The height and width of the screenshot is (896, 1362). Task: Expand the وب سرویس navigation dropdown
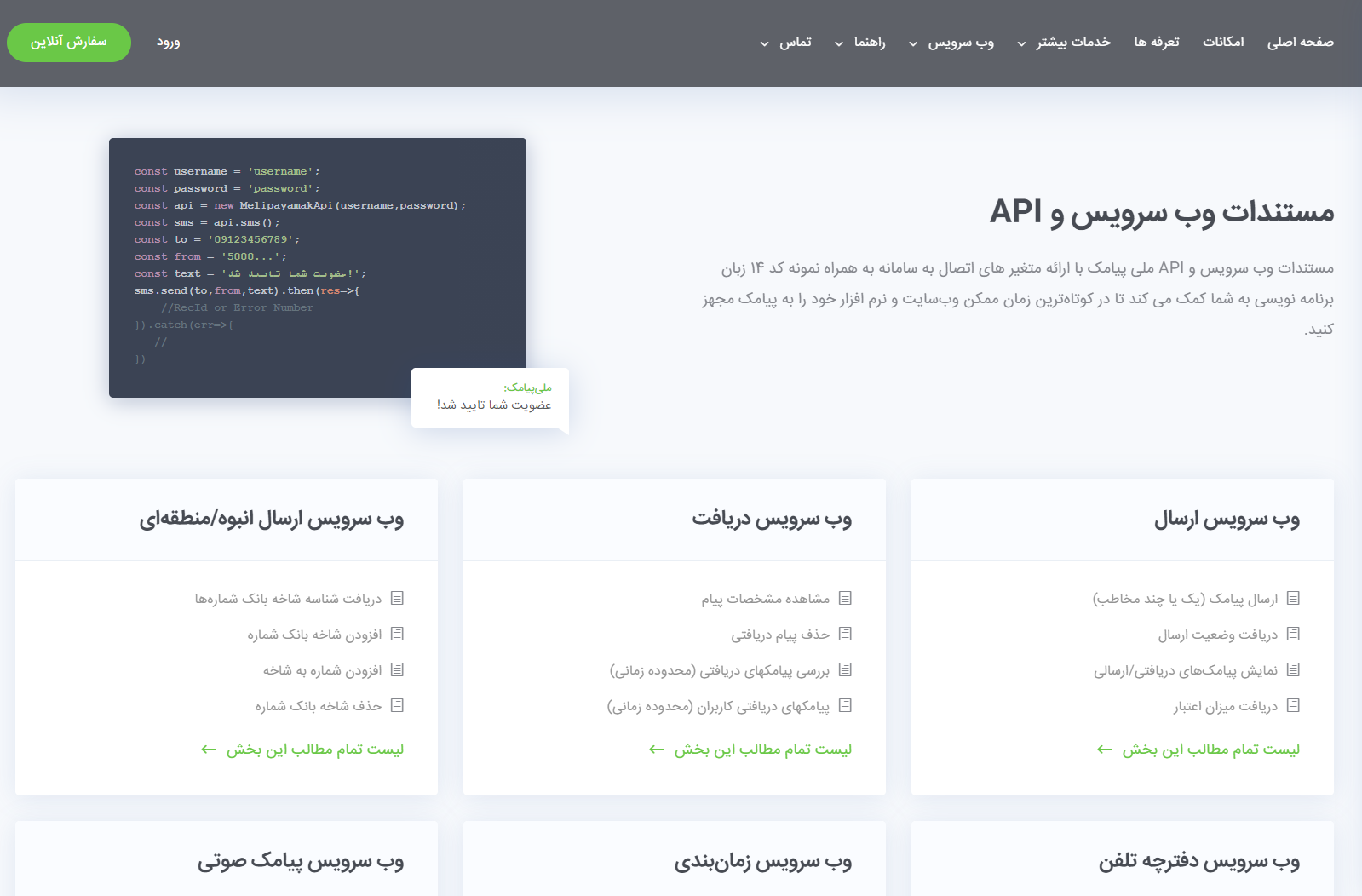point(951,43)
